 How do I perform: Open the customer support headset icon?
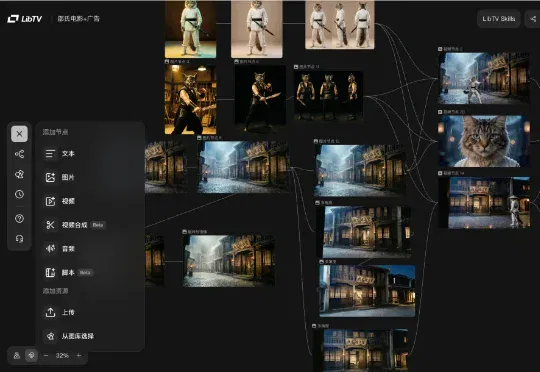(x=19, y=238)
